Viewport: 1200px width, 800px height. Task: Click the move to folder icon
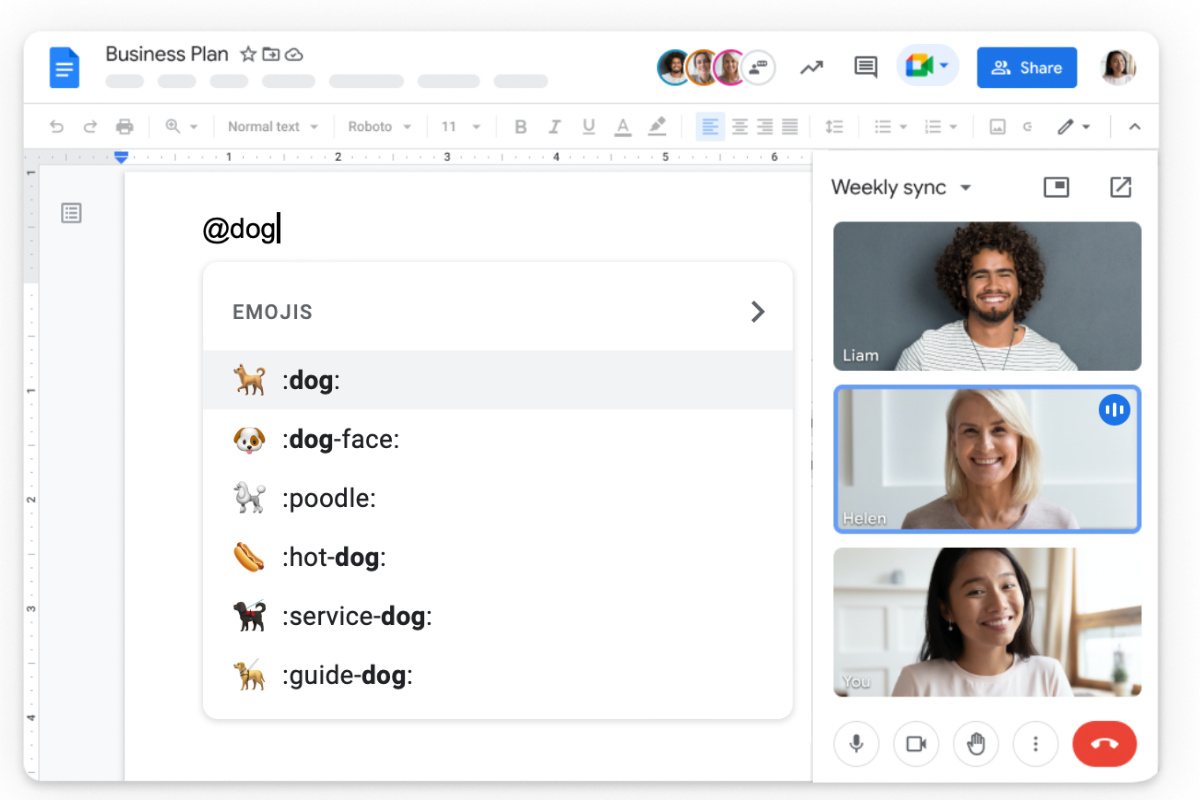(x=271, y=54)
